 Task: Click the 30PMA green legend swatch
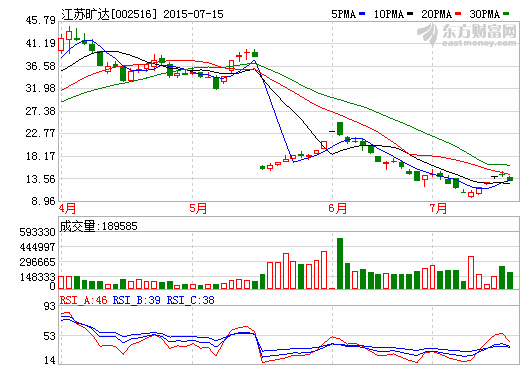pos(506,14)
